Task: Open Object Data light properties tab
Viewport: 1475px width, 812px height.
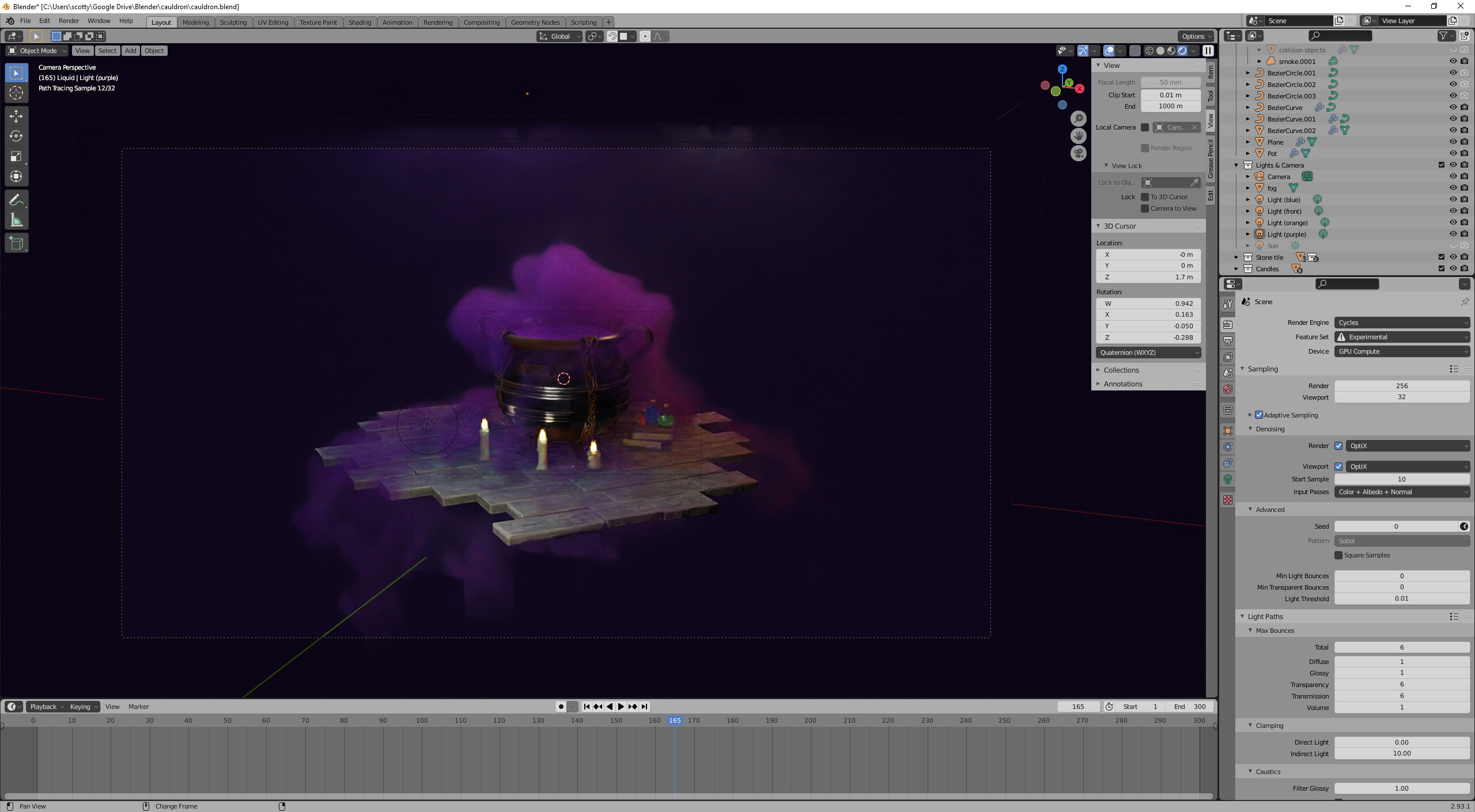Action: tap(1228, 479)
